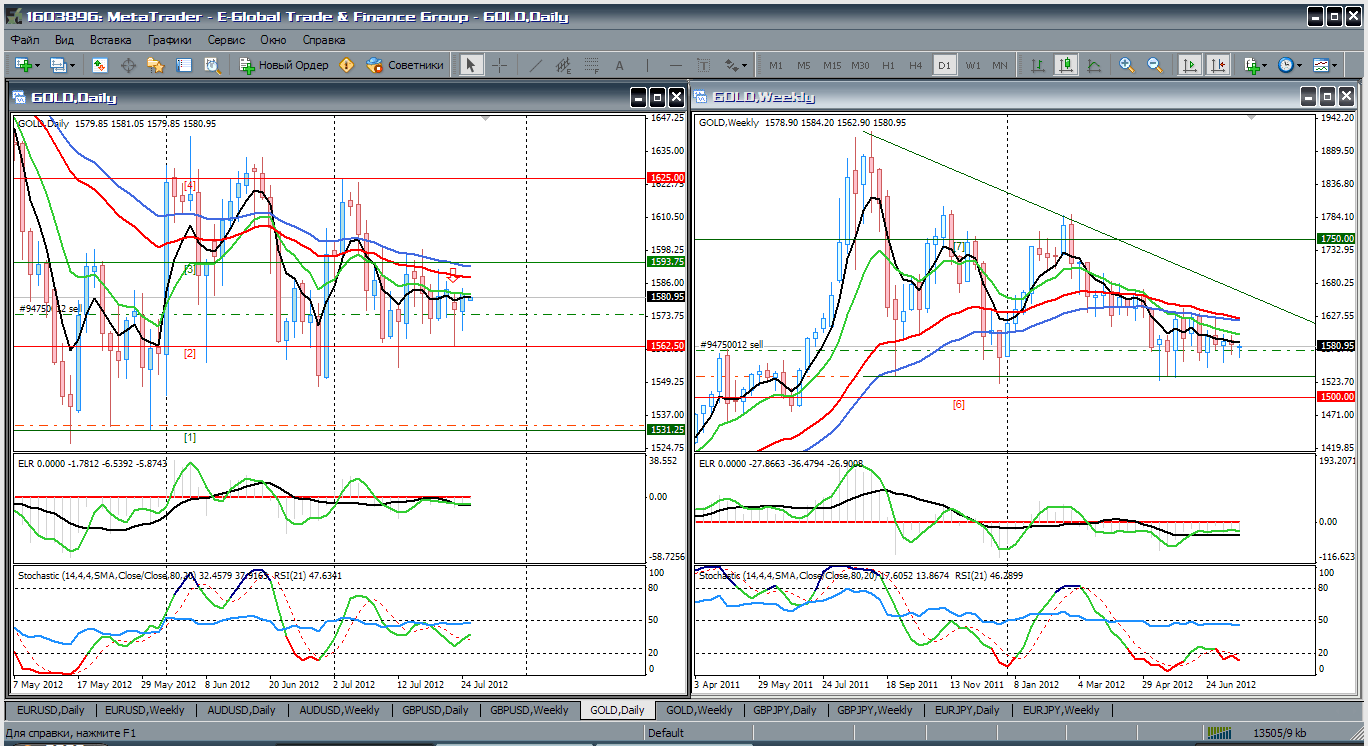Enable the W1 weekly timeframe
Image resolution: width=1368 pixels, height=746 pixels.
pos(972,65)
